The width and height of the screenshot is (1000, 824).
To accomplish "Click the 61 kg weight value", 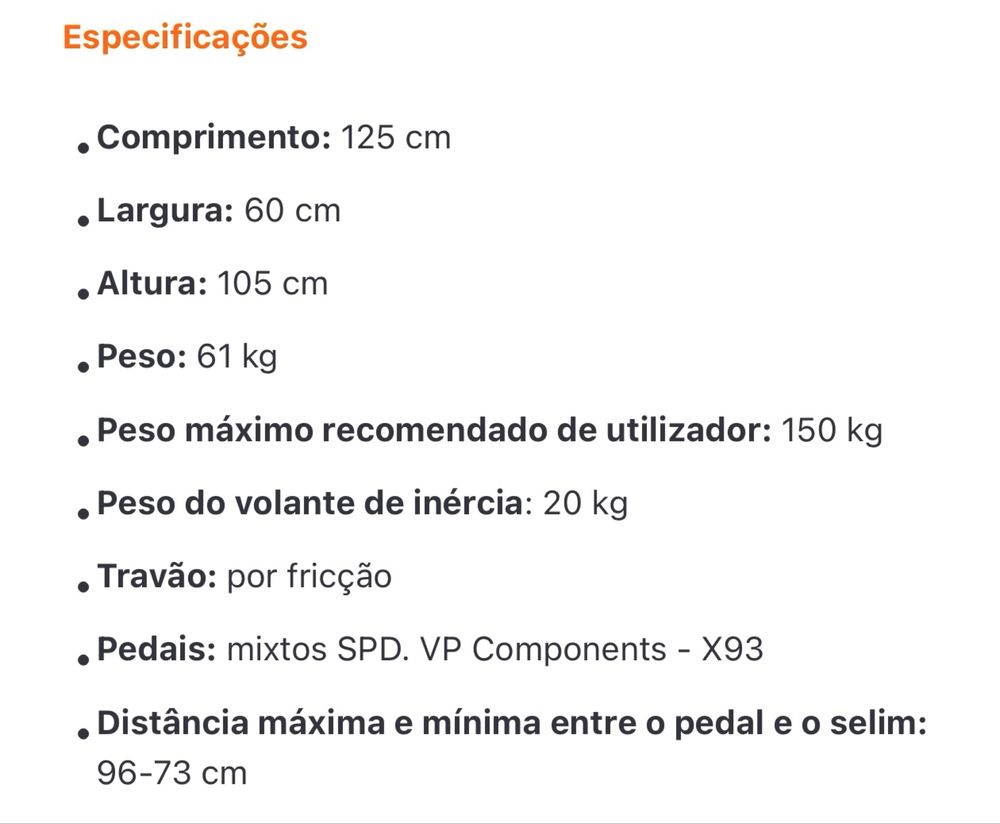I will click(x=237, y=357).
